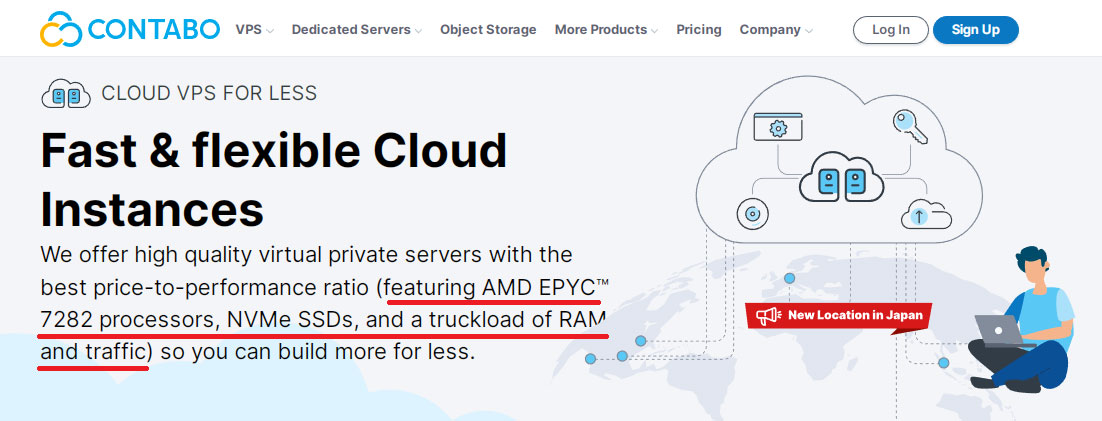Image resolution: width=1102 pixels, height=421 pixels.
Task: Expand the VPS dropdown chevron
Action: [270, 30]
